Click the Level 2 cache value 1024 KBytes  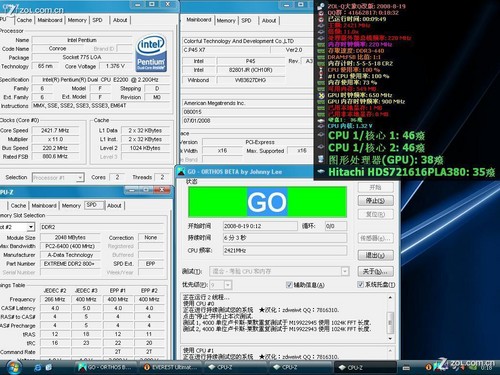145,148
